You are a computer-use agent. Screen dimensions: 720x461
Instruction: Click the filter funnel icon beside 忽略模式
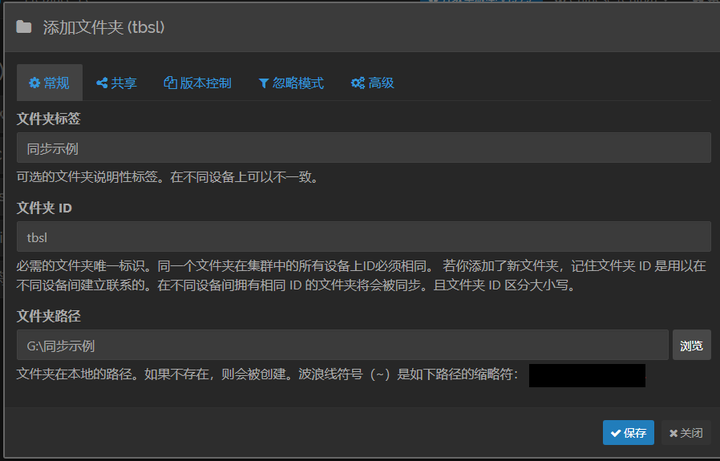pos(264,83)
